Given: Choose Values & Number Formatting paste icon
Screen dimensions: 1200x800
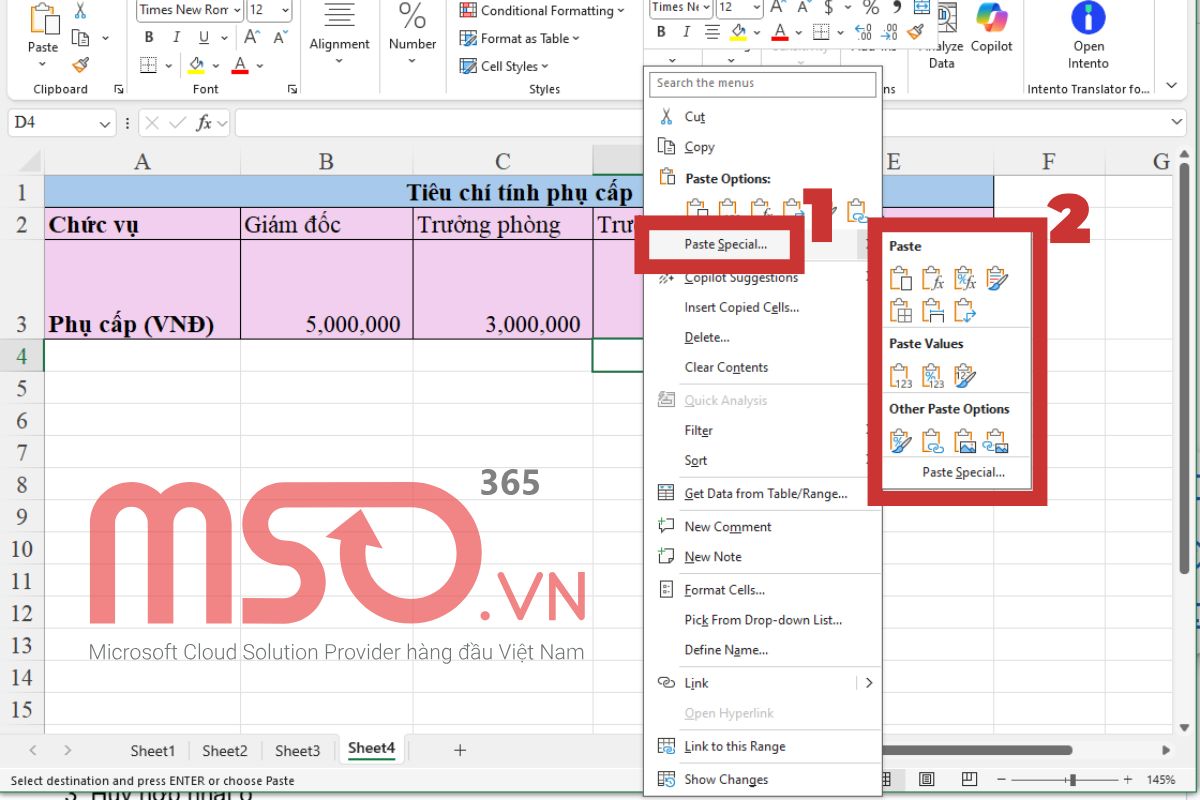Looking at the screenshot, I should pos(932,376).
